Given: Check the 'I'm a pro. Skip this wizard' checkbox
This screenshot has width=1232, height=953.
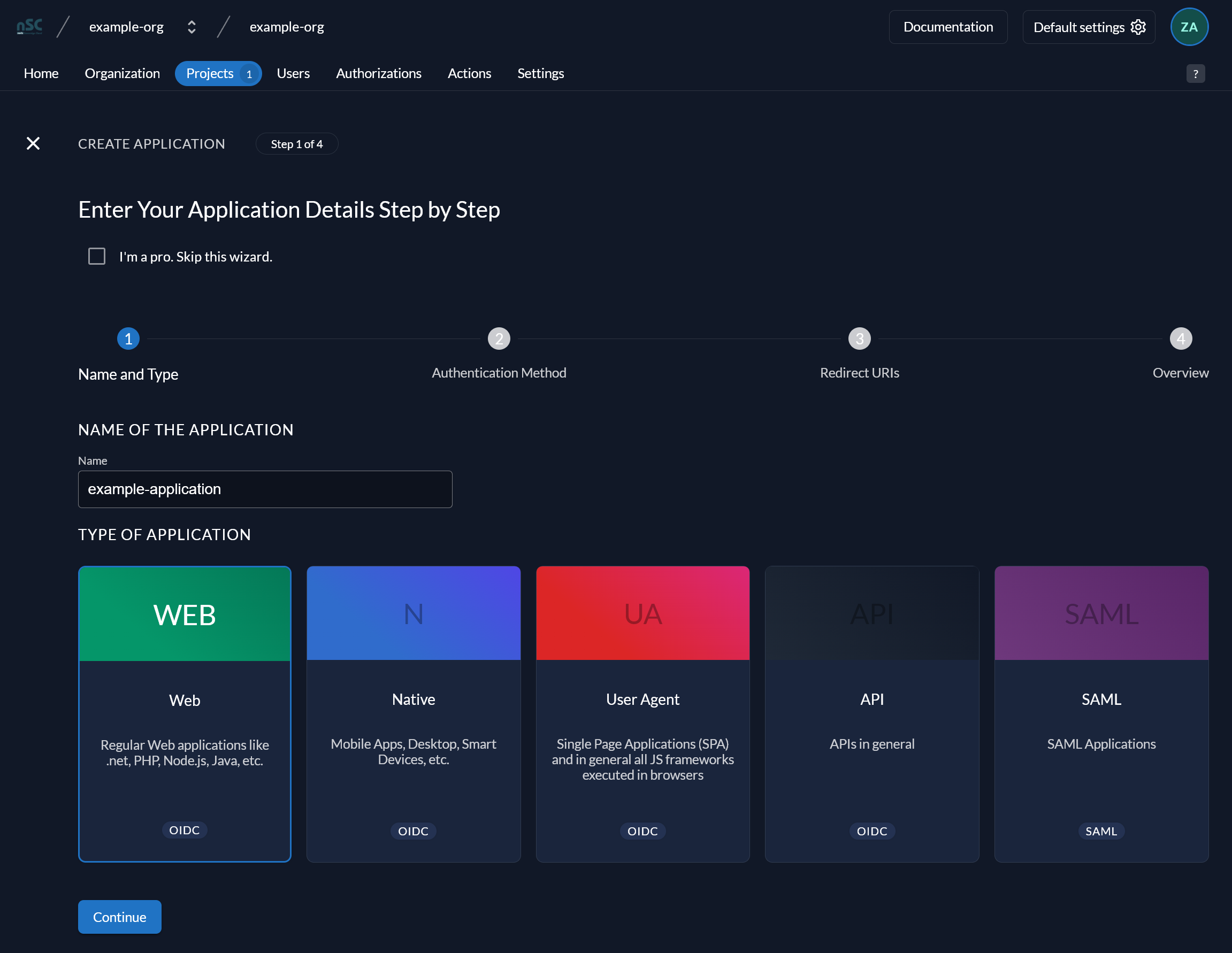Looking at the screenshot, I should pyautogui.click(x=97, y=256).
